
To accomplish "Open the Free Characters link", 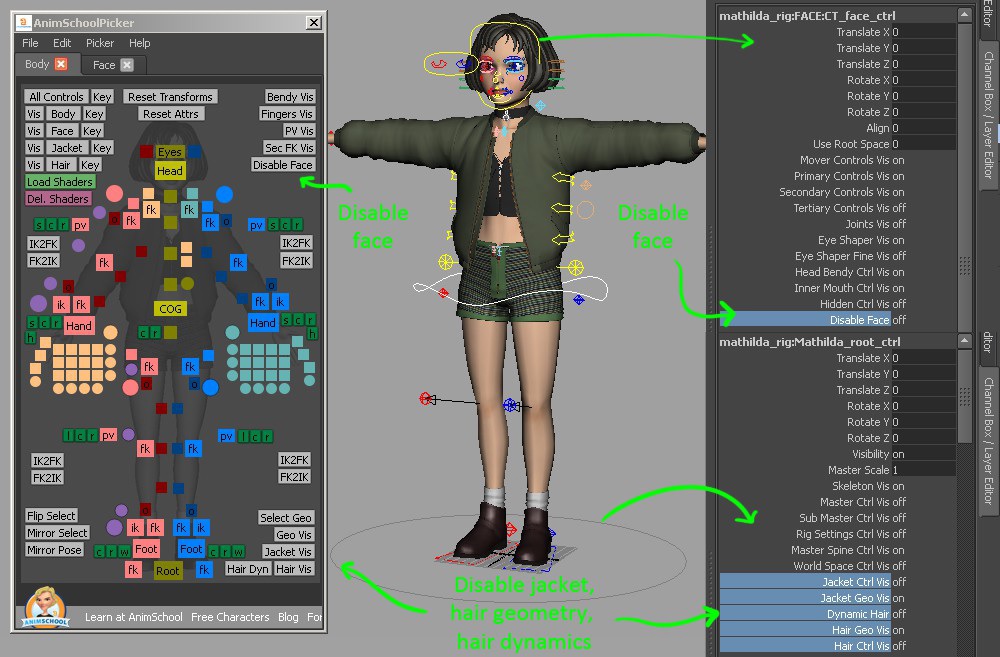I will (x=230, y=617).
